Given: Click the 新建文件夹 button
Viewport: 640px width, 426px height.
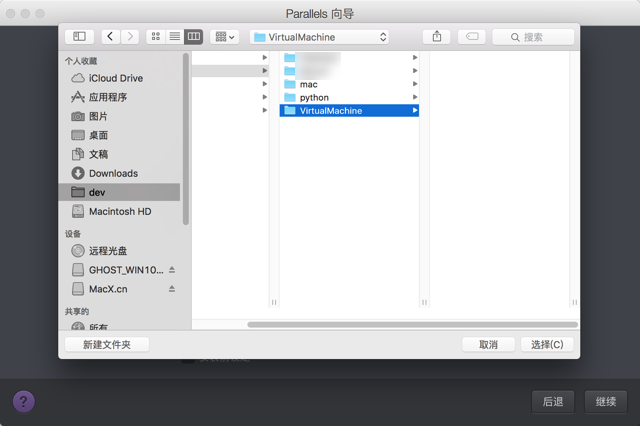Looking at the screenshot, I should tap(107, 345).
